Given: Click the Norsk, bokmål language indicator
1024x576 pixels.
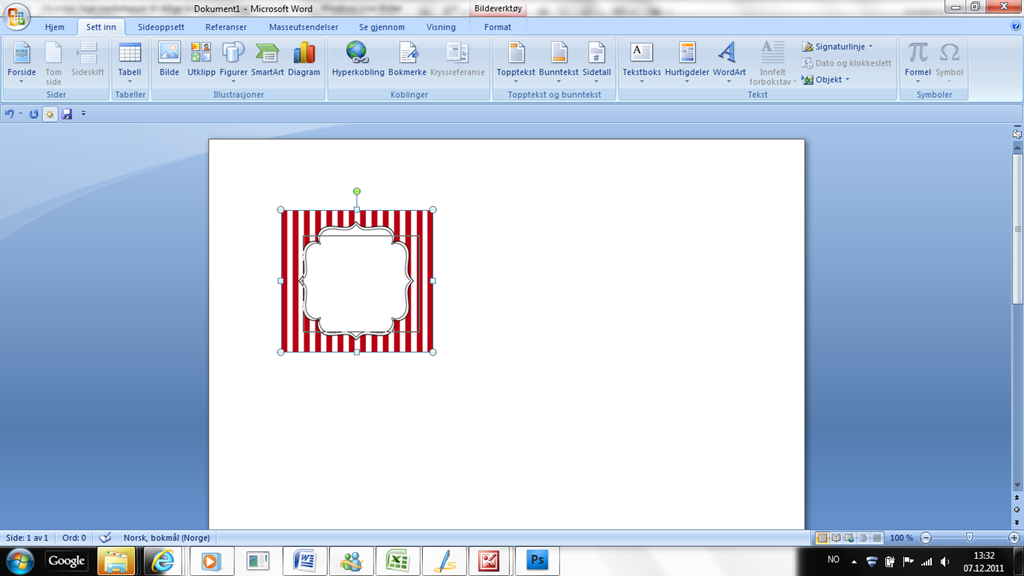Looking at the screenshot, I should [167, 538].
